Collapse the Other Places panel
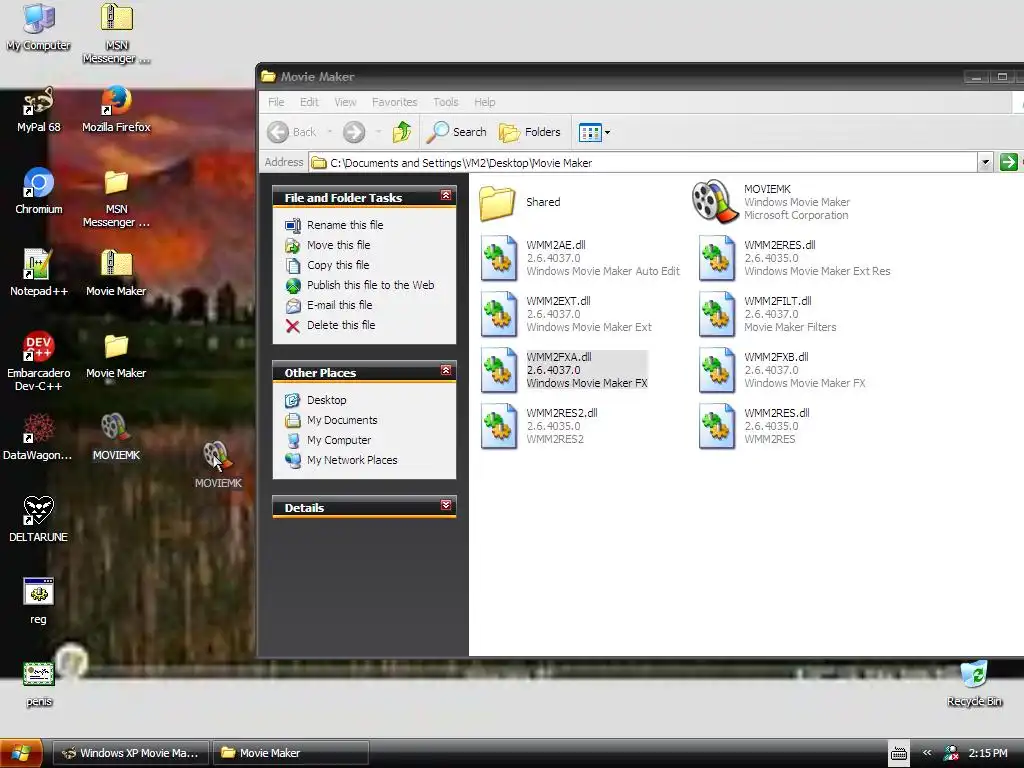 tap(446, 371)
